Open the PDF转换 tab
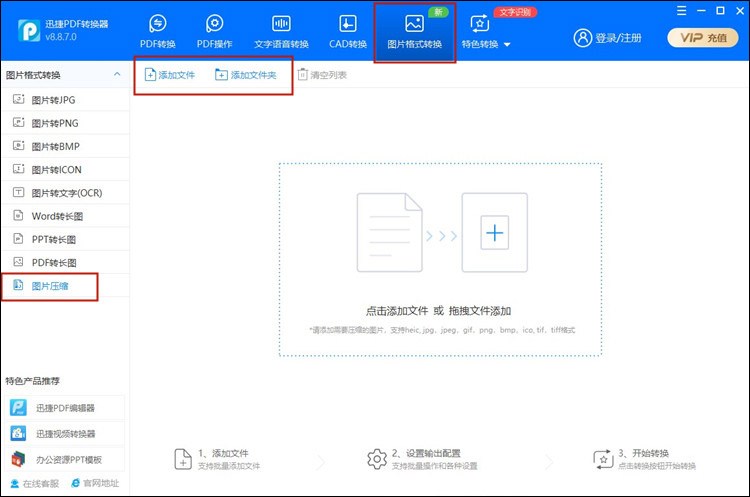 point(157,32)
